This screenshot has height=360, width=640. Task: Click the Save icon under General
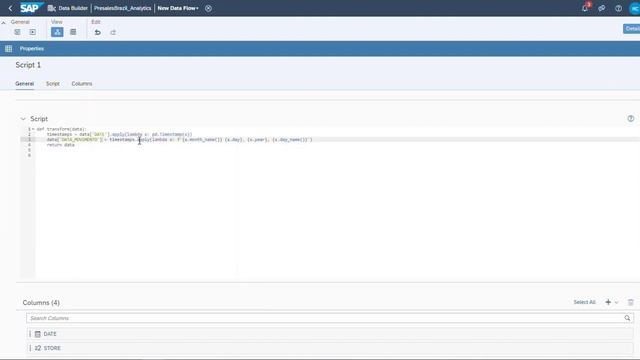(x=17, y=32)
